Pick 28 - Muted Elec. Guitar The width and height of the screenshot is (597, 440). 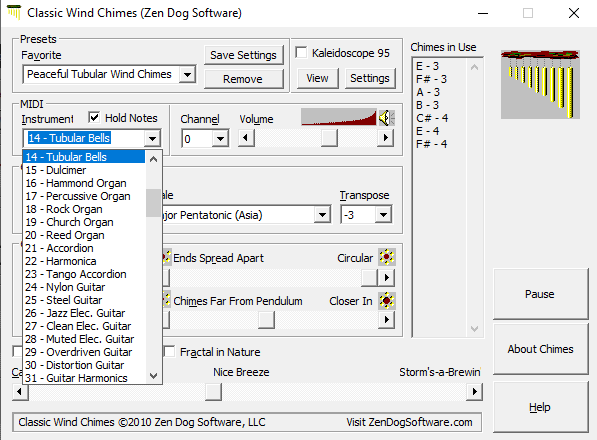[84, 339]
